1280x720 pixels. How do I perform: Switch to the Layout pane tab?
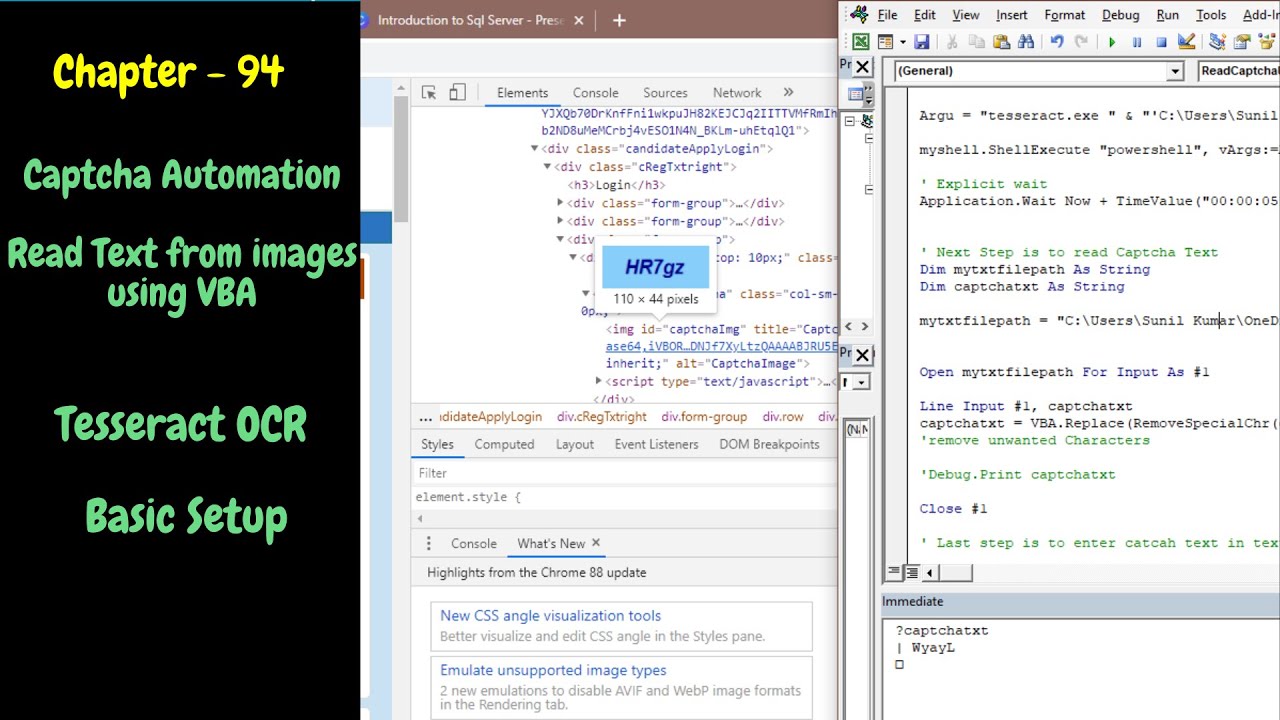click(575, 444)
